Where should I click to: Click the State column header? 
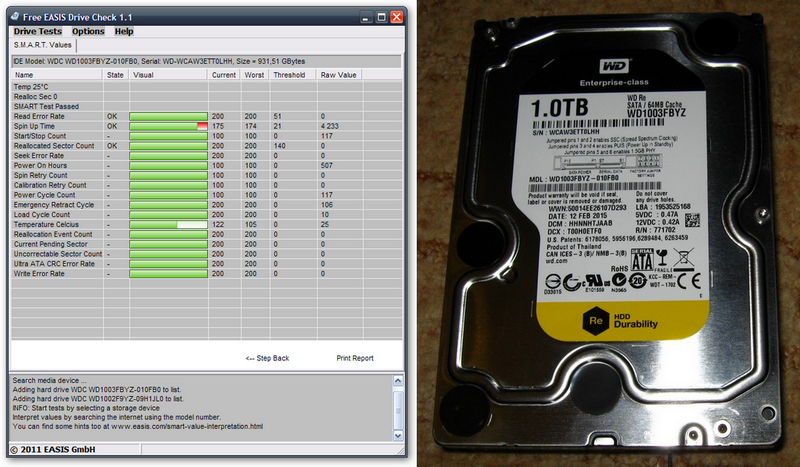click(116, 75)
